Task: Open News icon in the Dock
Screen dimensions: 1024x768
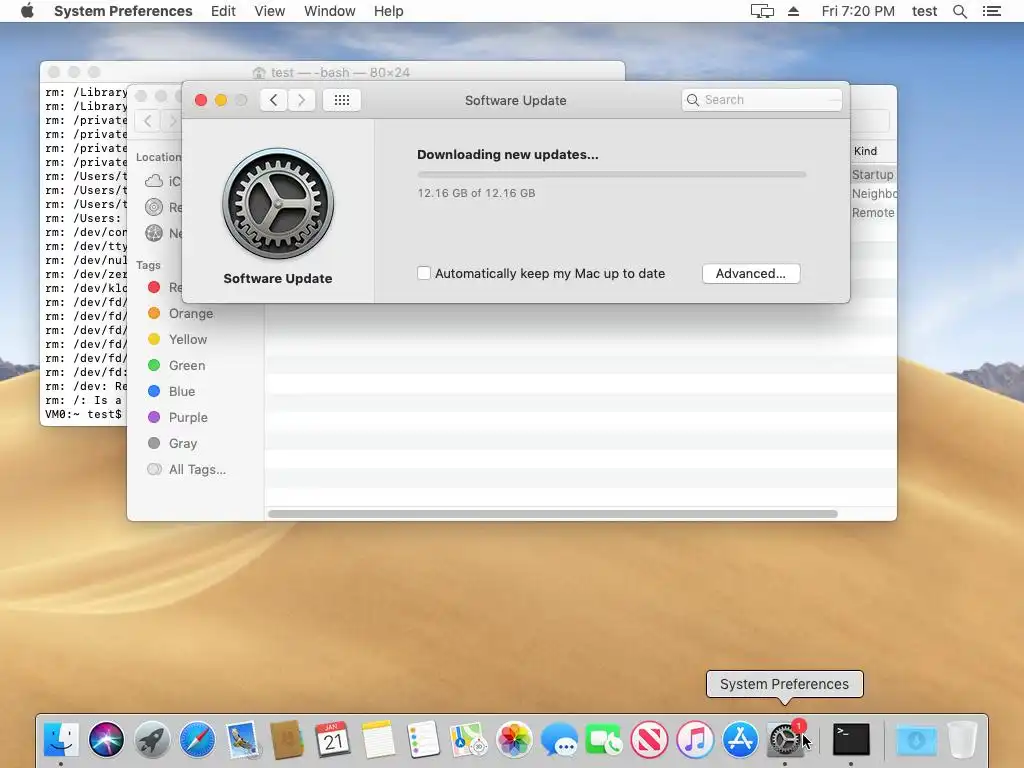Action: pos(649,739)
